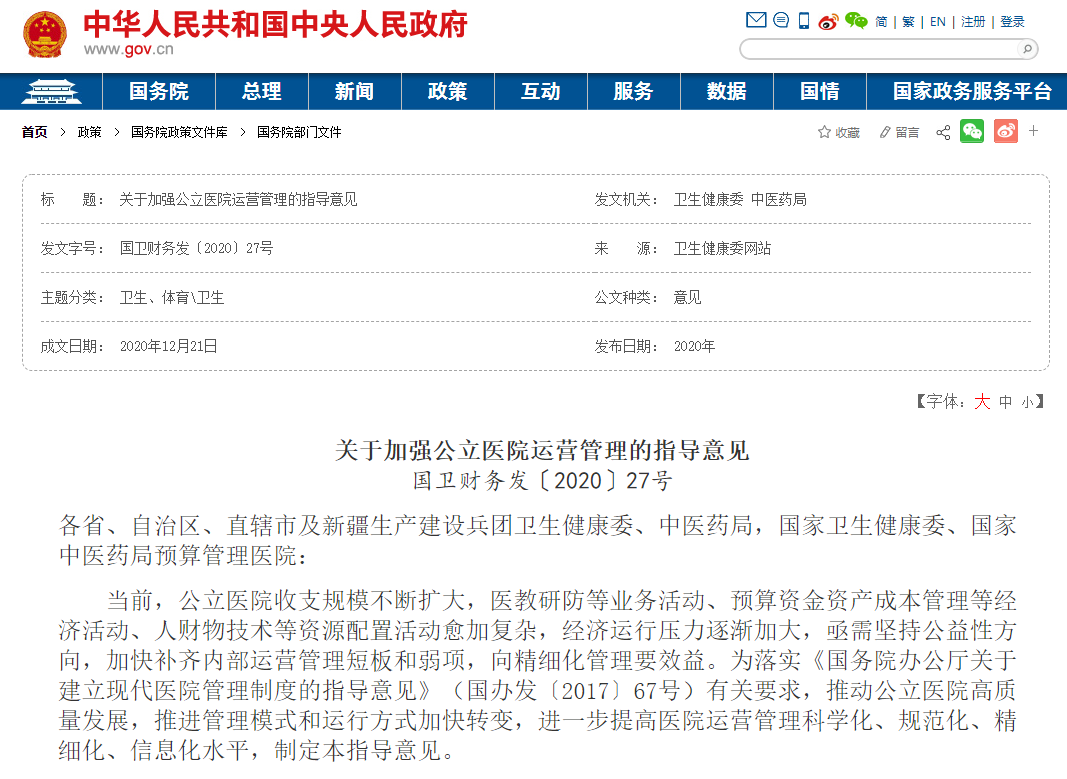Viewport: 1067px width, 779px height.
Task: Open 政策 navigation tab
Action: 448,91
